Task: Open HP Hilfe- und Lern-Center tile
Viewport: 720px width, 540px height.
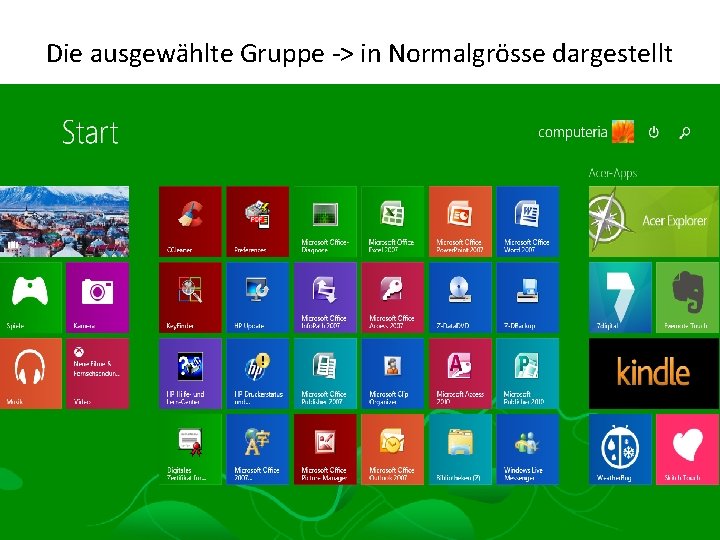Action: (x=190, y=373)
